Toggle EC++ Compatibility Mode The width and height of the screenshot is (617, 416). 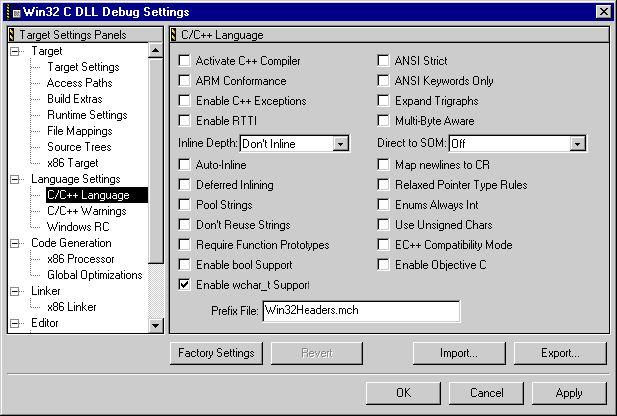pyautogui.click(x=383, y=245)
